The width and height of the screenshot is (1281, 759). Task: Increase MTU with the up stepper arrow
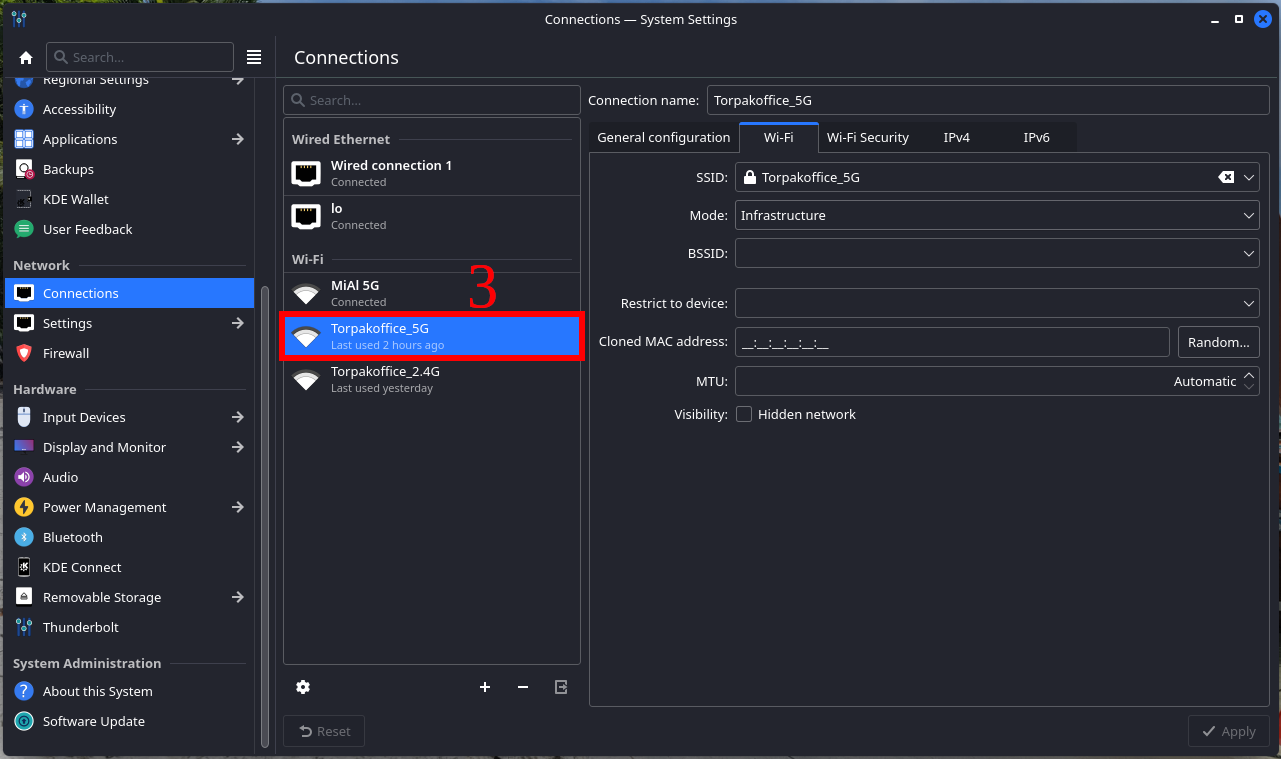1249,375
